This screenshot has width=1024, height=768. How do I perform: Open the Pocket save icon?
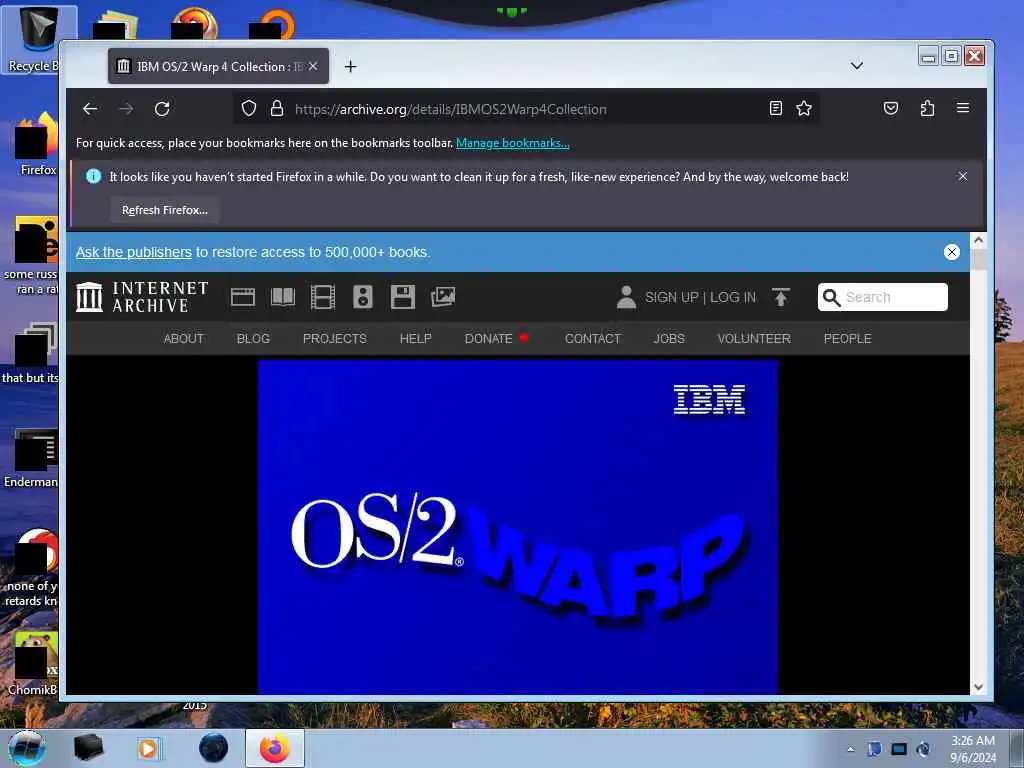[891, 108]
